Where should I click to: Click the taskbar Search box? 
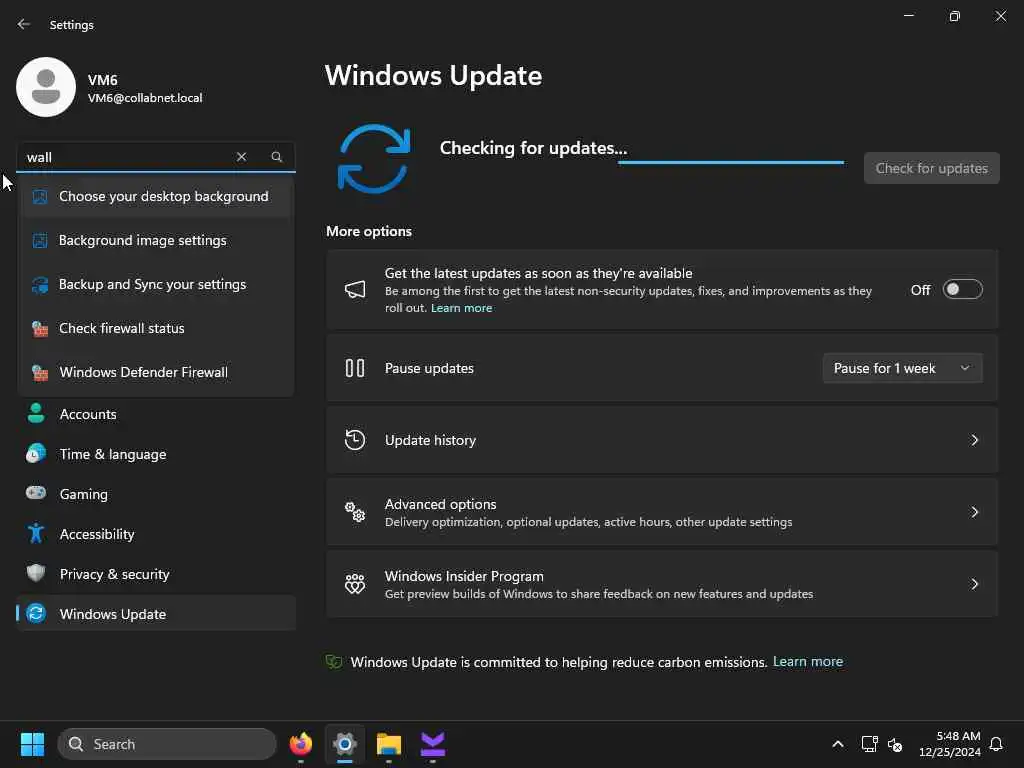[167, 744]
